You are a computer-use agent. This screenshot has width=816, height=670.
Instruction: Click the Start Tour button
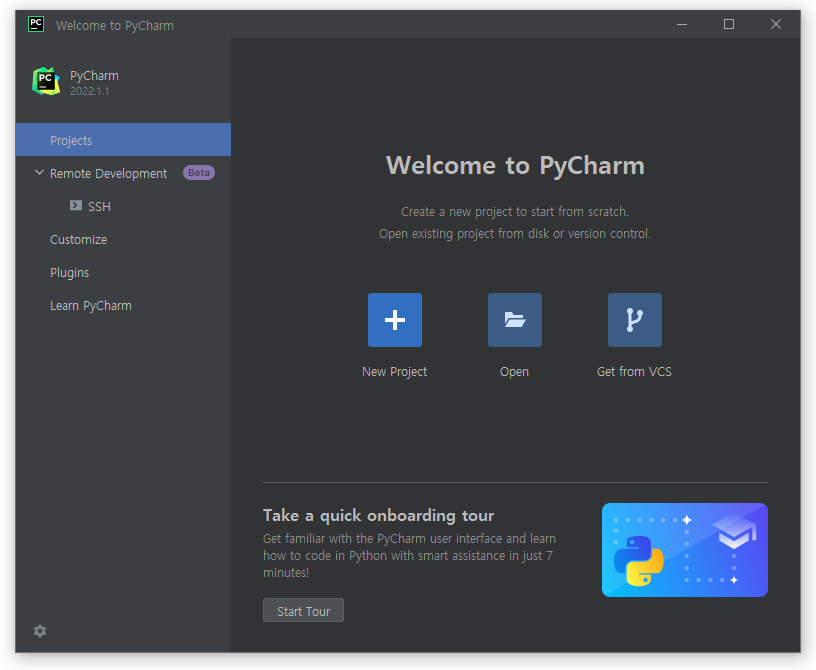coord(303,610)
